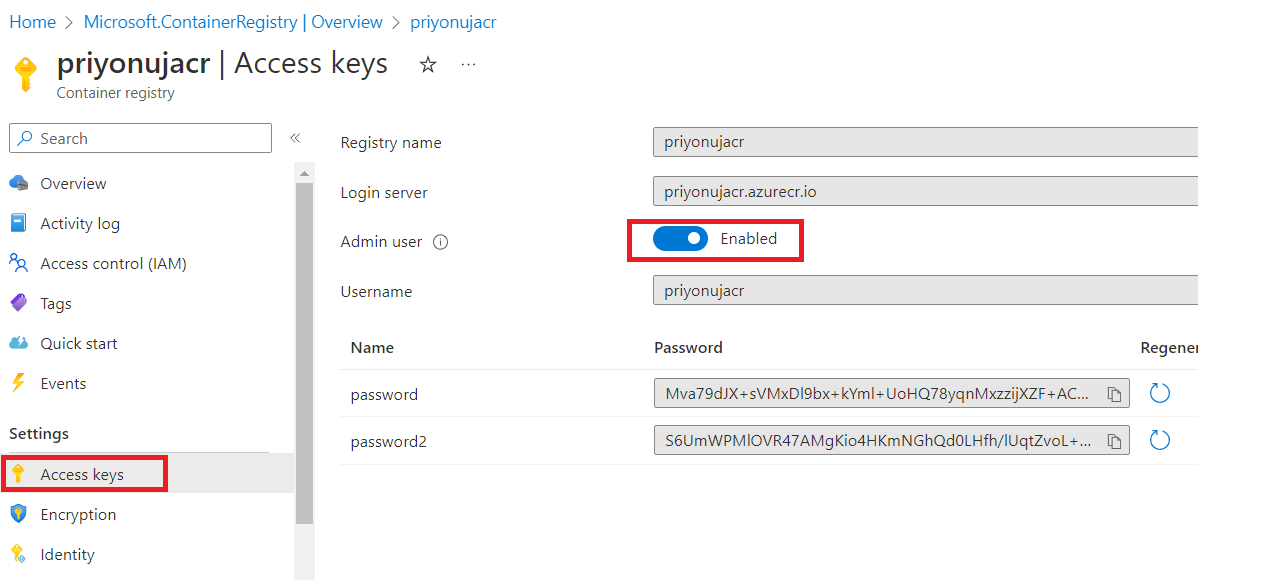
Task: Open the Encryption settings page
Action: [78, 515]
